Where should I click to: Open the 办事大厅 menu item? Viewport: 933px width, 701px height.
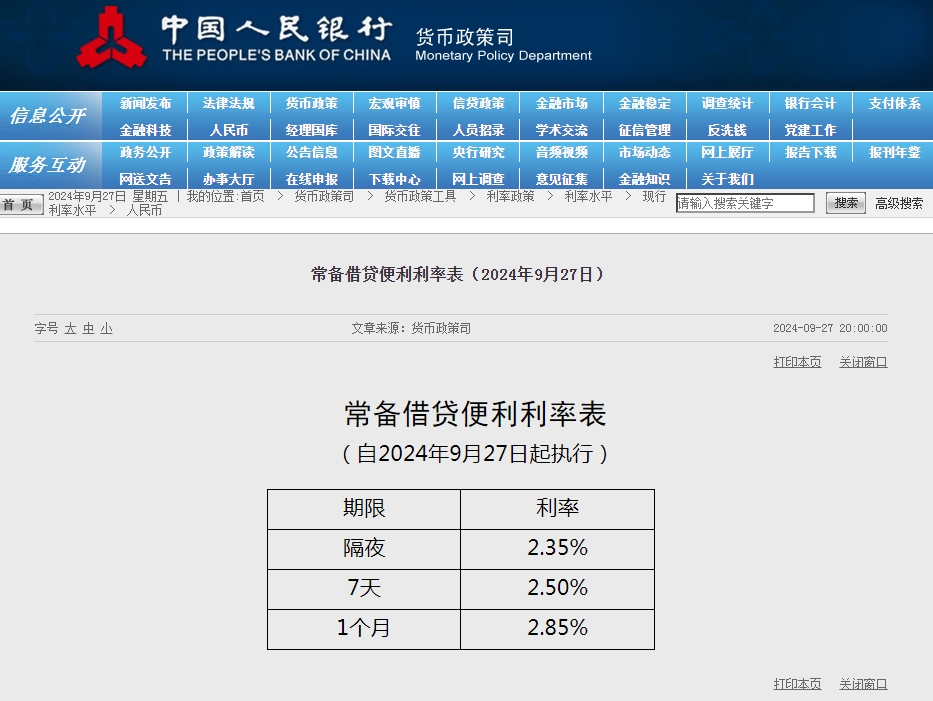coord(228,179)
